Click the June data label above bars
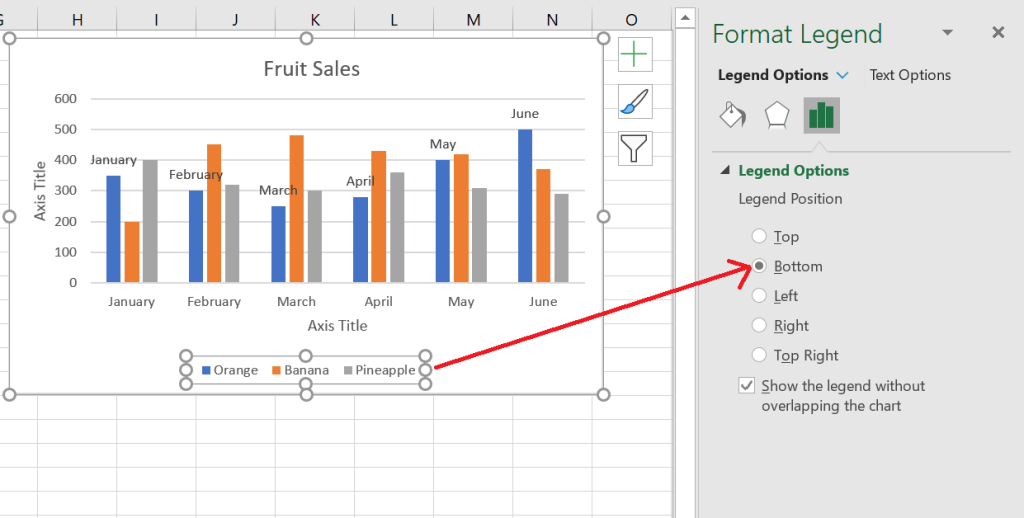 [525, 114]
